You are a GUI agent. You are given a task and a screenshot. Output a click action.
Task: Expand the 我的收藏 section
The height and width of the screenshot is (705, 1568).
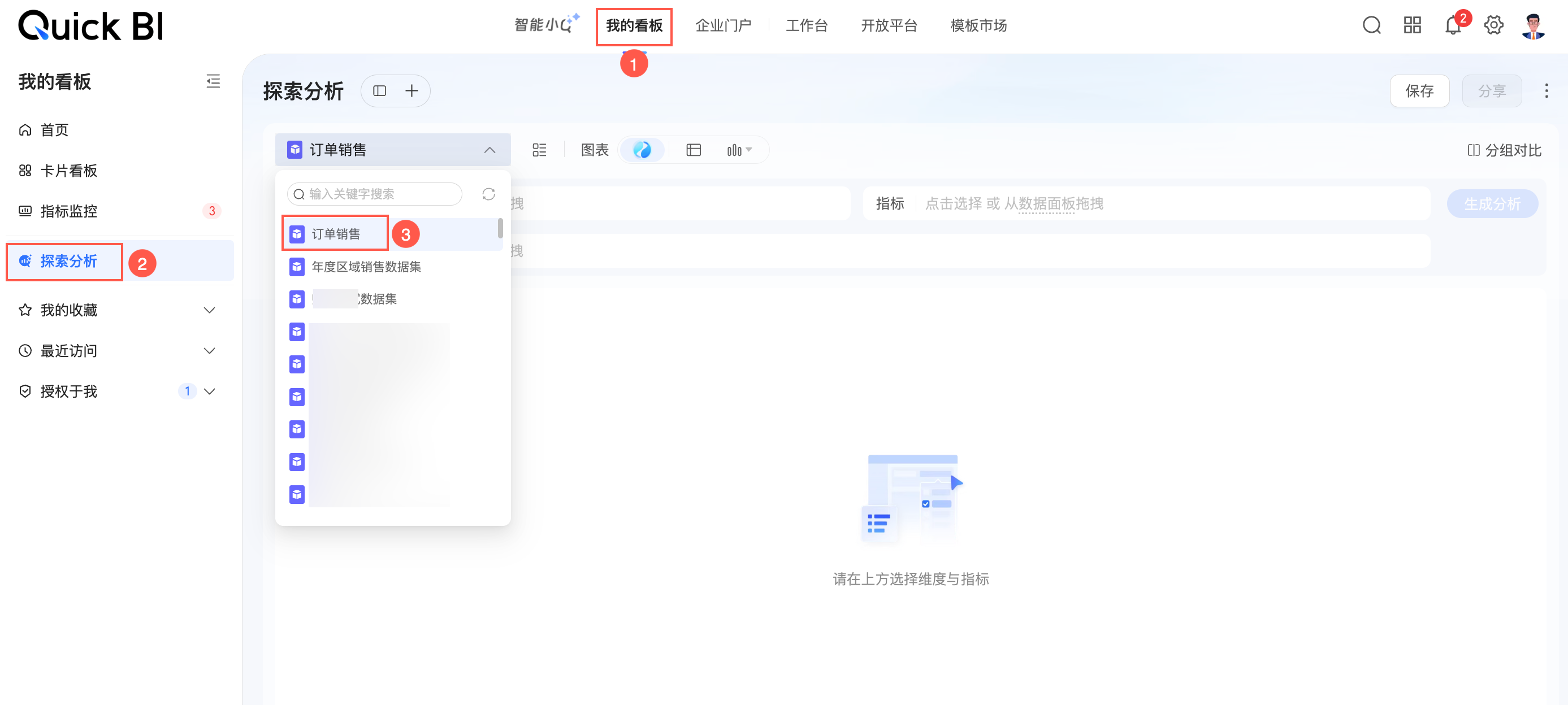[x=209, y=310]
